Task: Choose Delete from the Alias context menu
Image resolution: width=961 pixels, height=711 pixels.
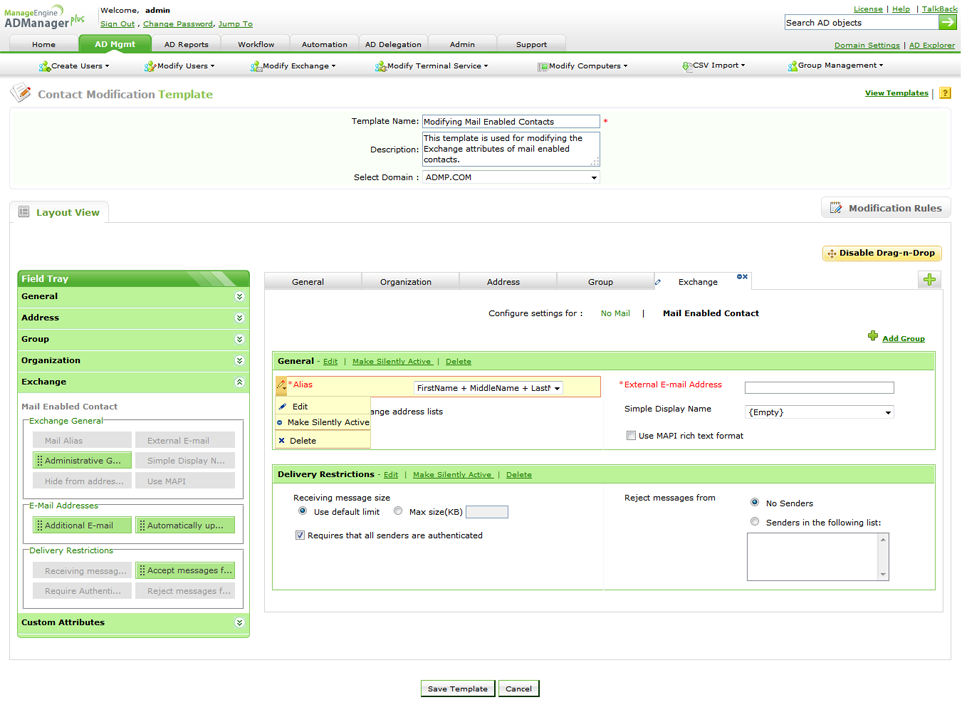Action: click(302, 441)
